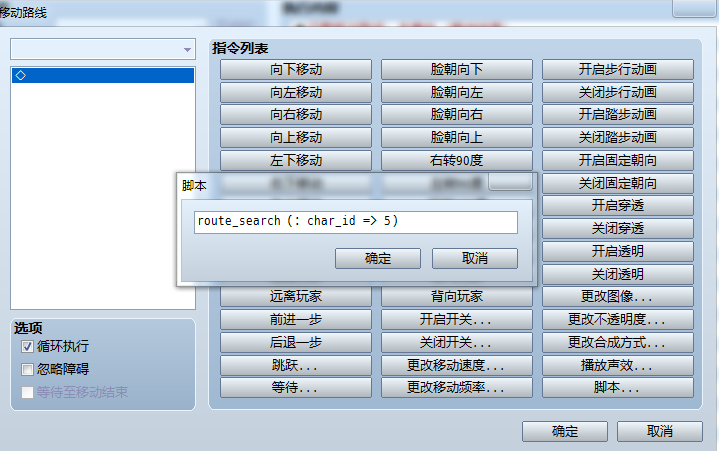Click 开启踏步动画 button

point(618,115)
